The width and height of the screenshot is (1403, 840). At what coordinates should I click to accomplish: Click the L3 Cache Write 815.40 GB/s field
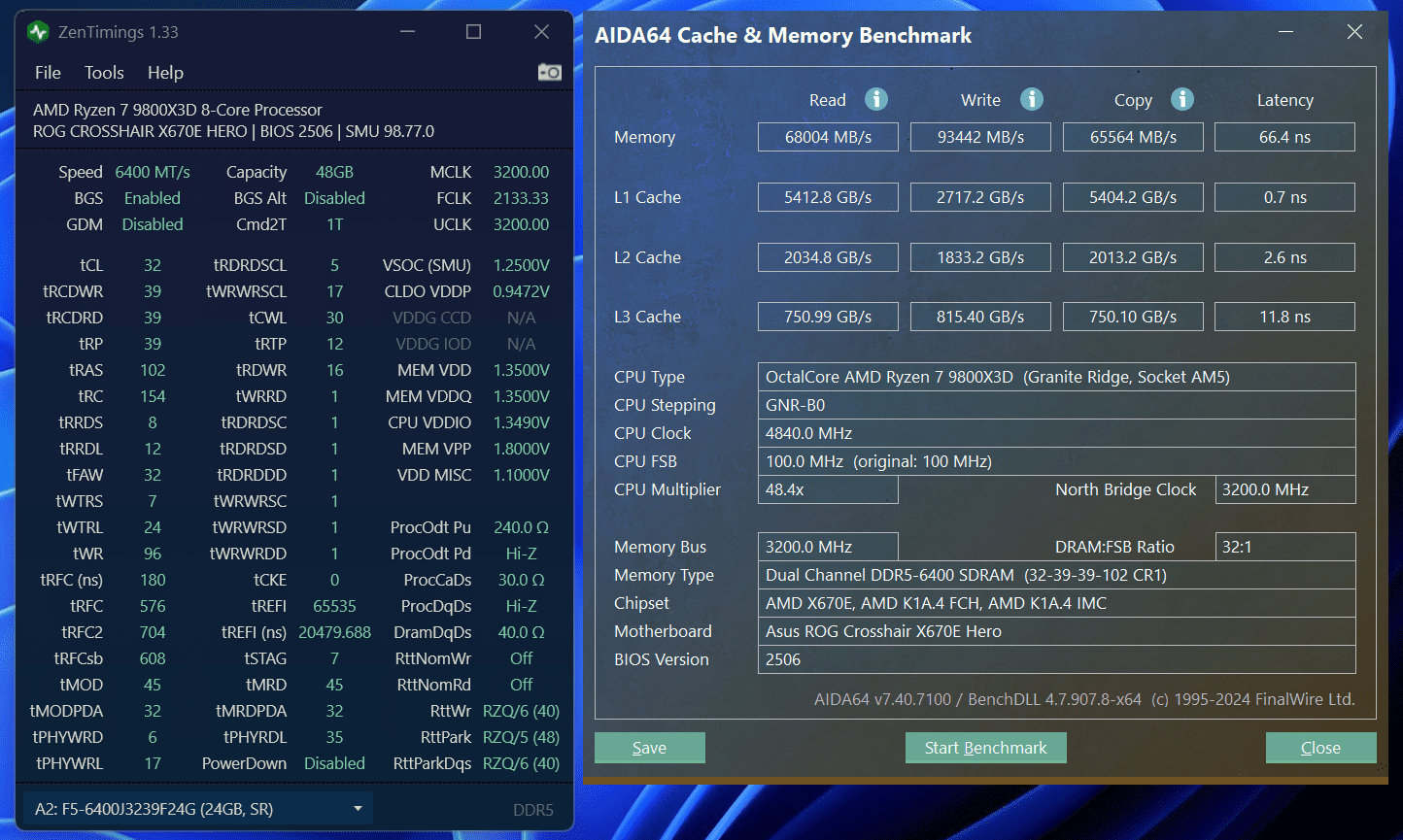(x=980, y=317)
